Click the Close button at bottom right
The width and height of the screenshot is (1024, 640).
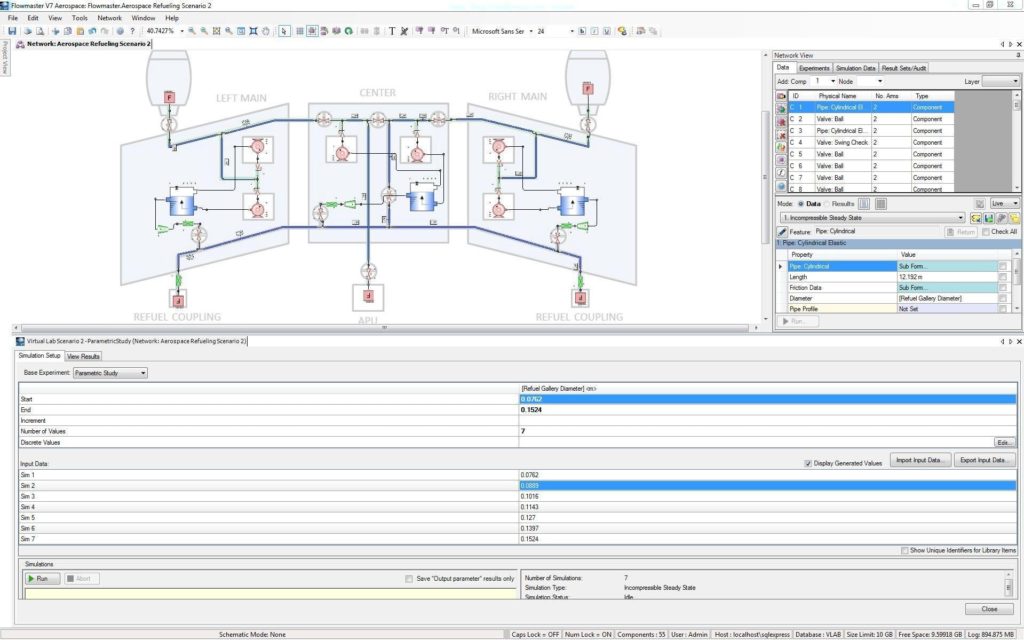pyautogui.click(x=989, y=609)
